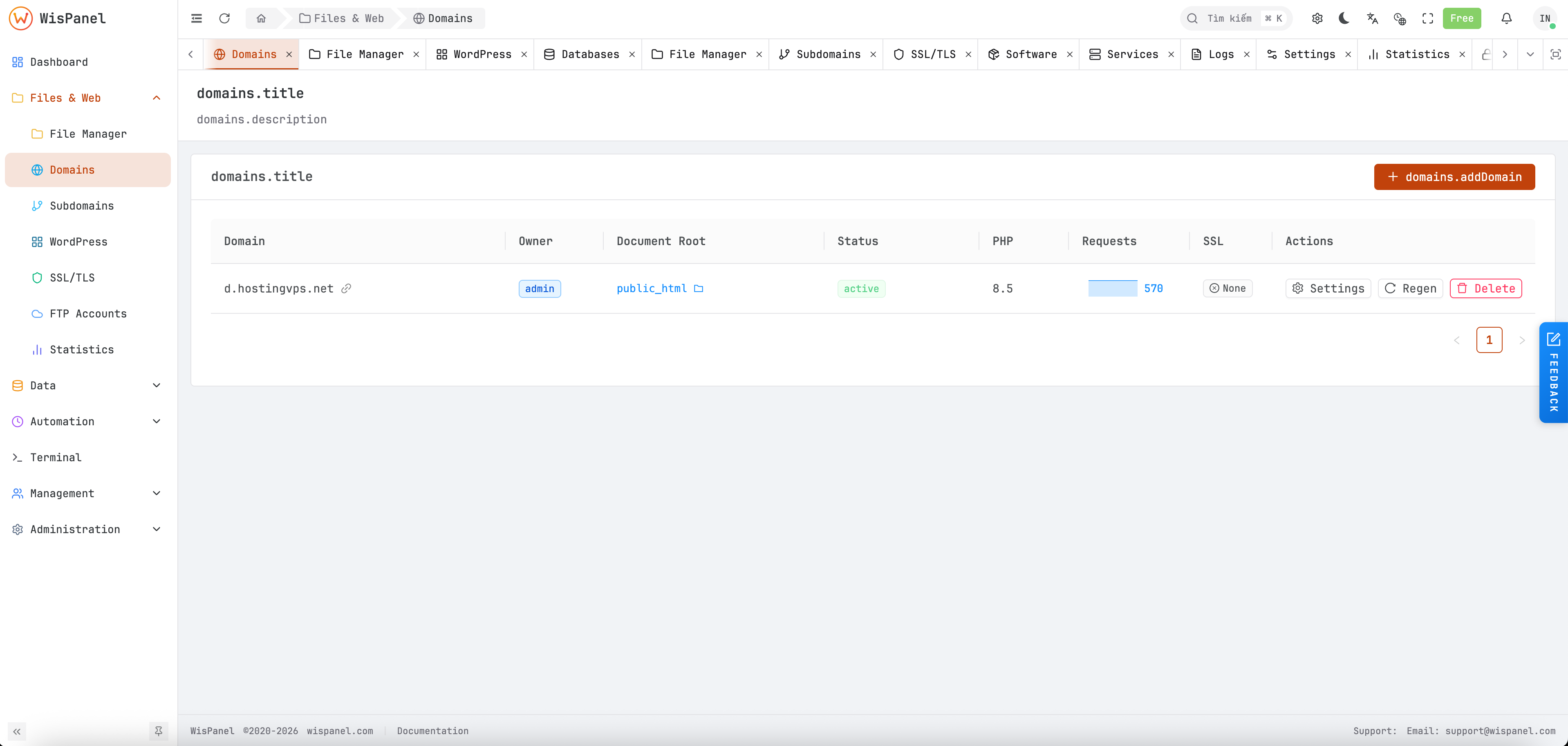Reload the page with the refresh icon

click(x=224, y=18)
